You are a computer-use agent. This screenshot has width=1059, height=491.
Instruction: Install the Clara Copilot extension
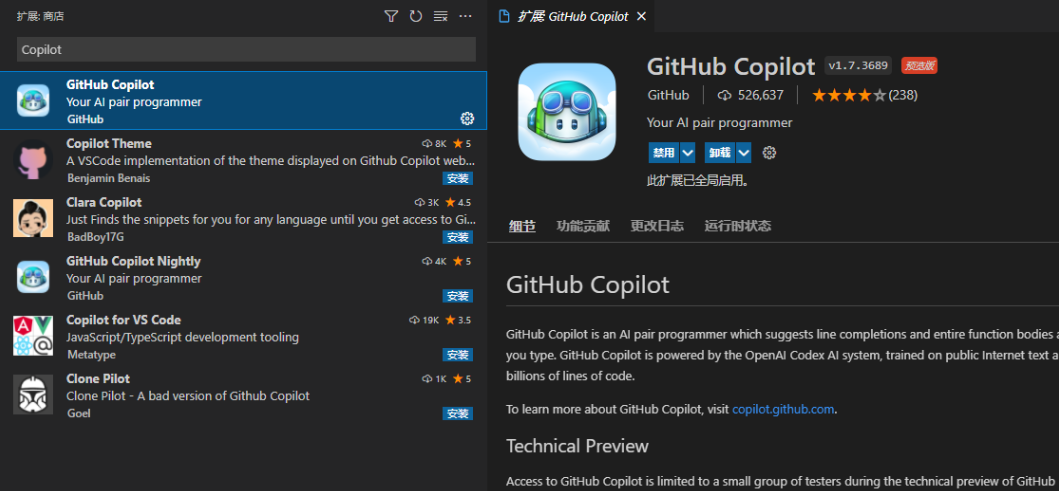click(x=458, y=237)
